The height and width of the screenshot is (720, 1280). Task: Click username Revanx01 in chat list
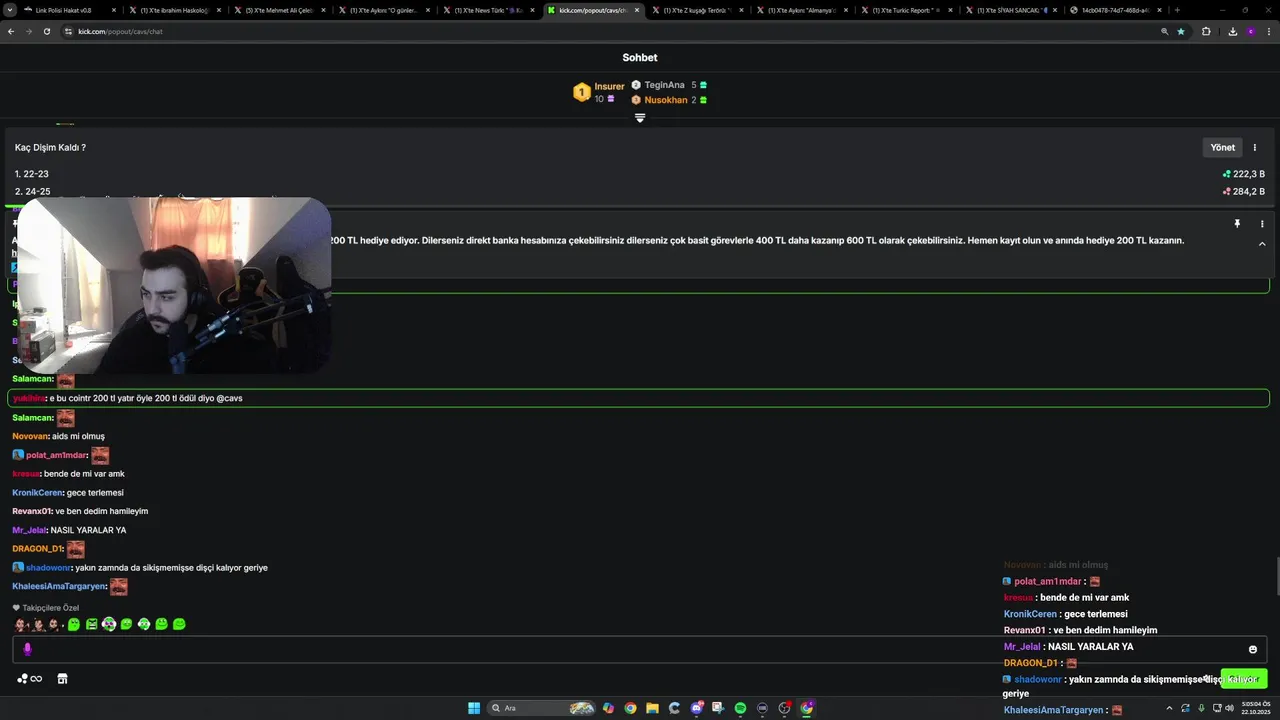tap(31, 511)
